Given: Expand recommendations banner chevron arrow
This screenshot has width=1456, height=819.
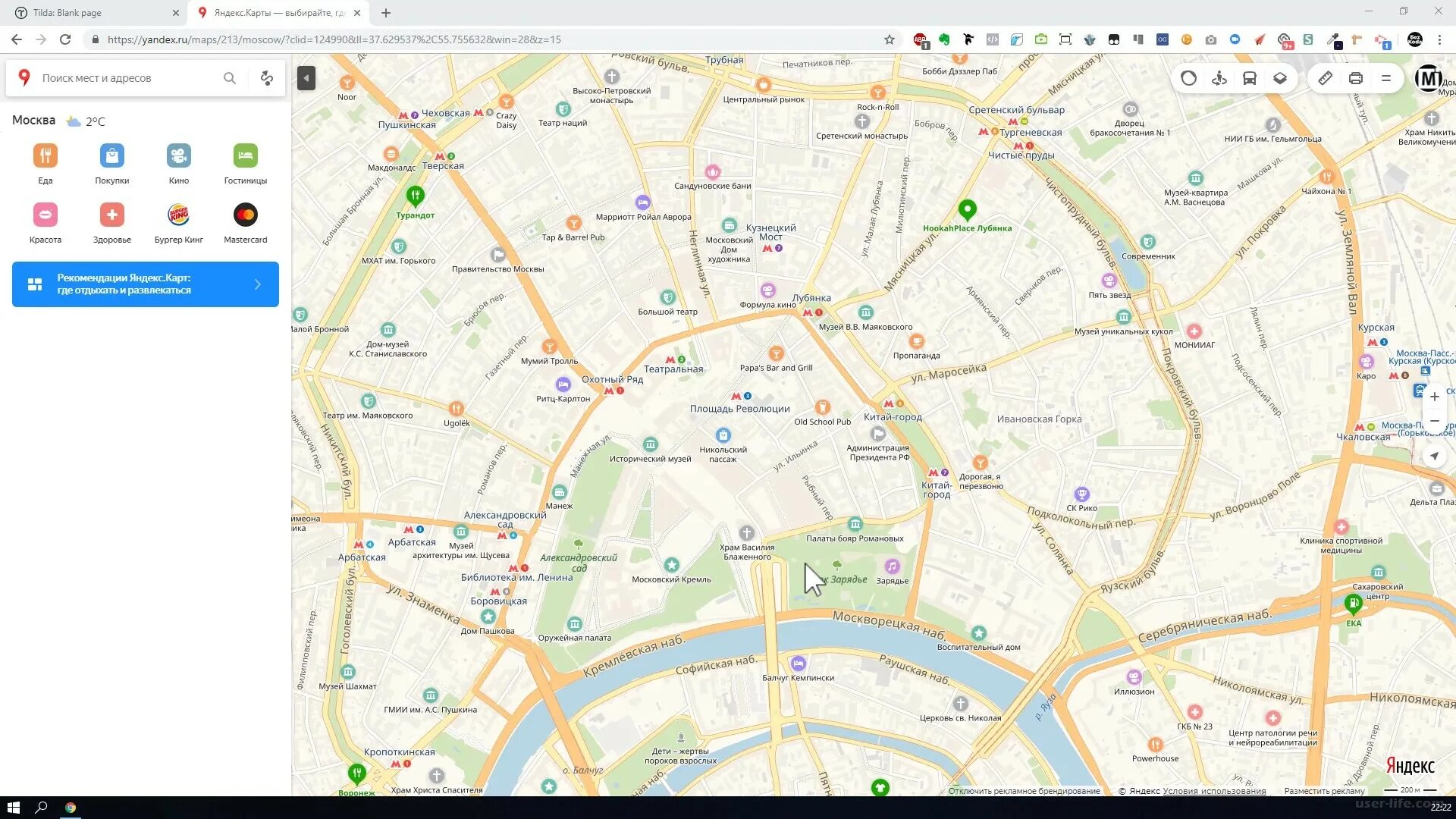Looking at the screenshot, I should 258,284.
